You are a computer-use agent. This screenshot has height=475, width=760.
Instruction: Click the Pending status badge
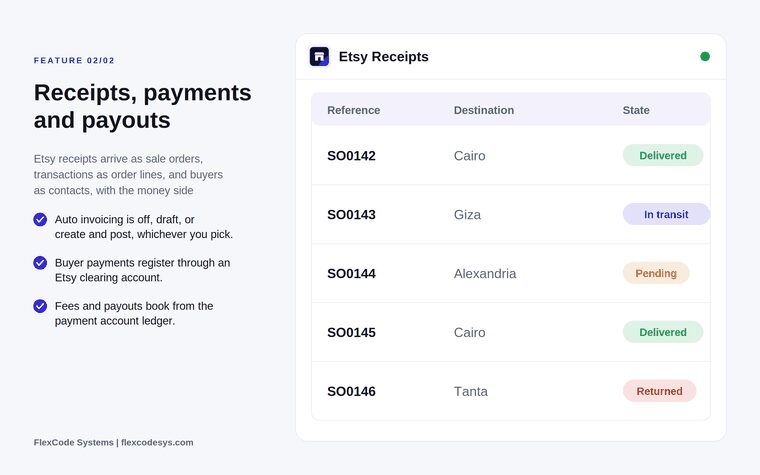pos(656,273)
